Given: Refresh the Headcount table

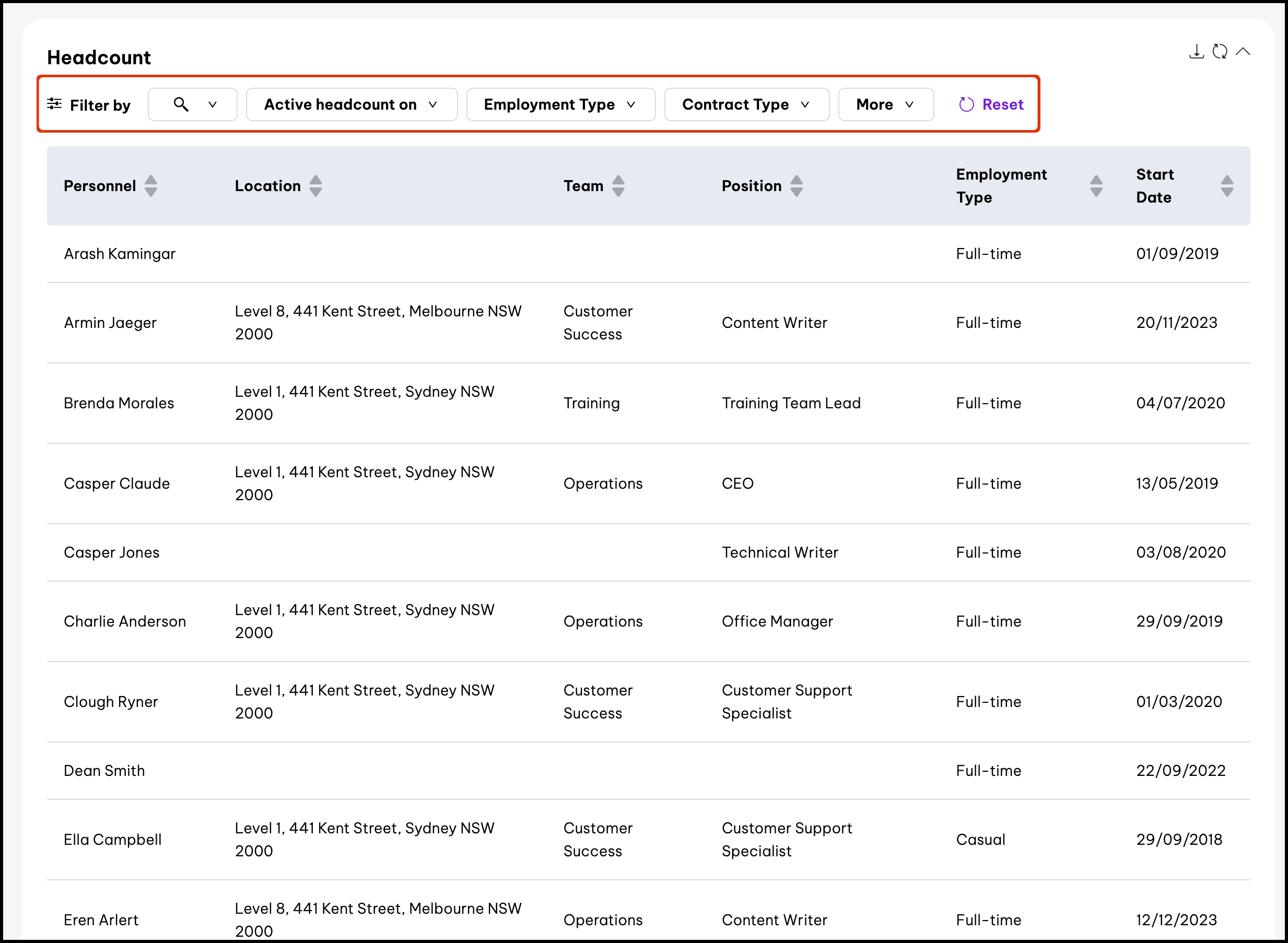Looking at the screenshot, I should (1220, 52).
